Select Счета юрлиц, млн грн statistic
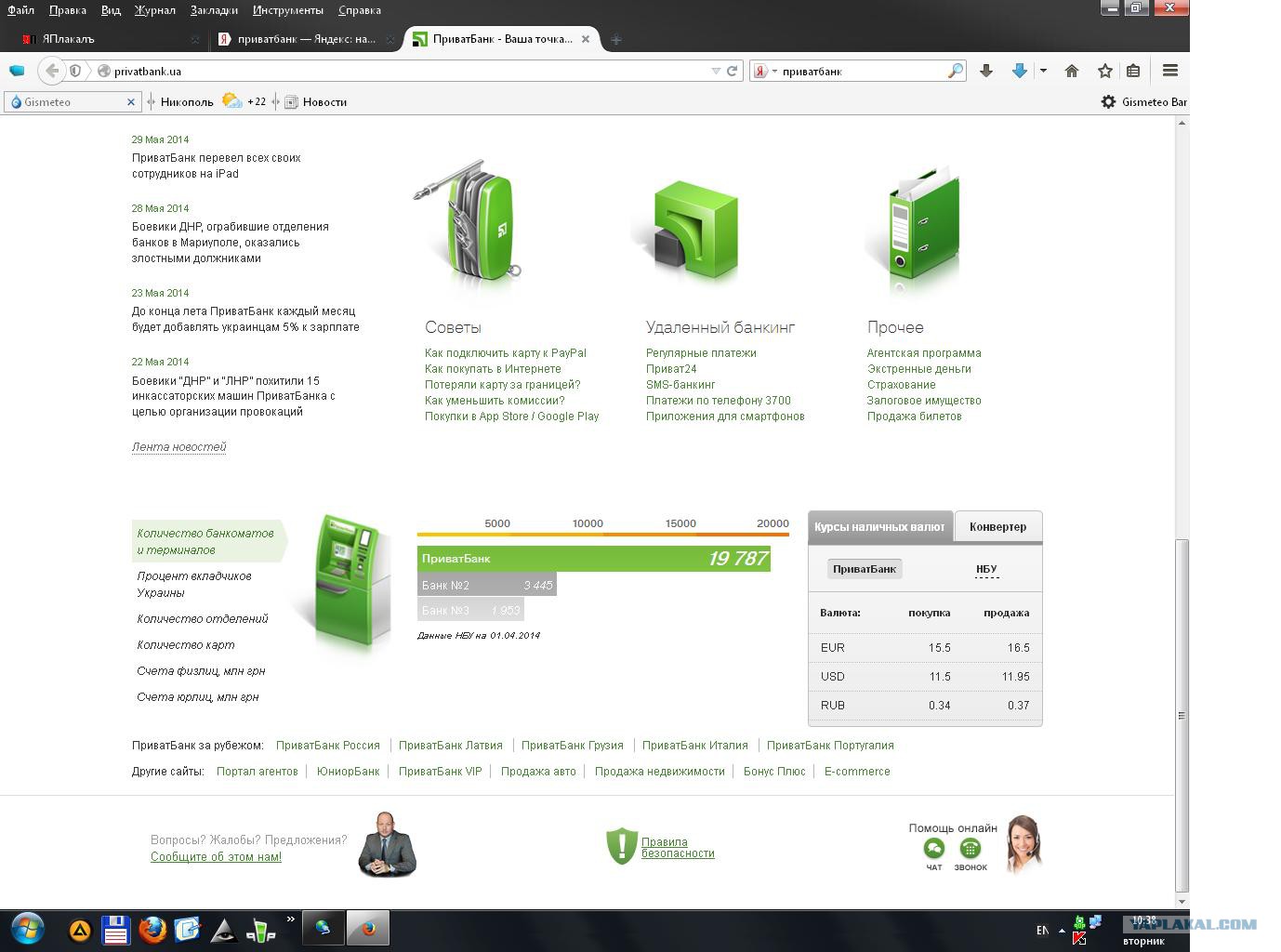The image size is (1281, 952). 198,696
